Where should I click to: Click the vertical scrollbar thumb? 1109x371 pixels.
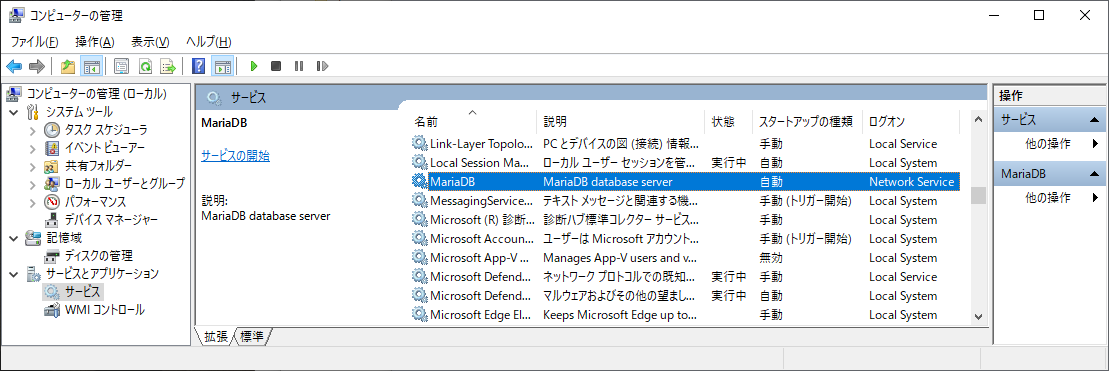[978, 195]
